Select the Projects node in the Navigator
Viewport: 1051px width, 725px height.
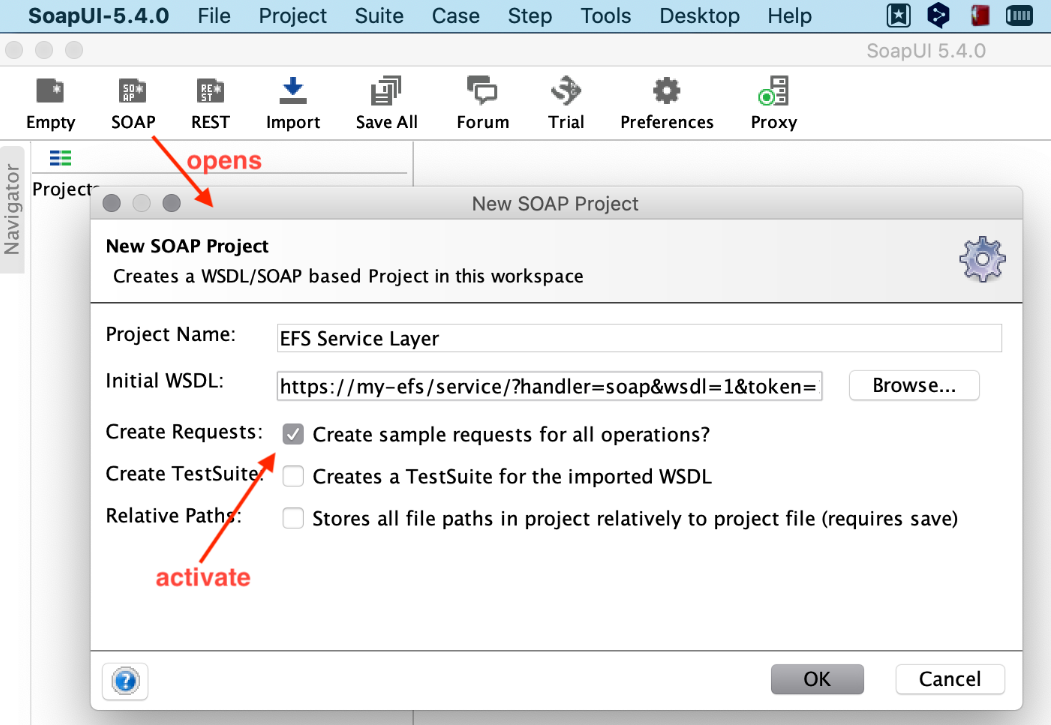[x=66, y=189]
